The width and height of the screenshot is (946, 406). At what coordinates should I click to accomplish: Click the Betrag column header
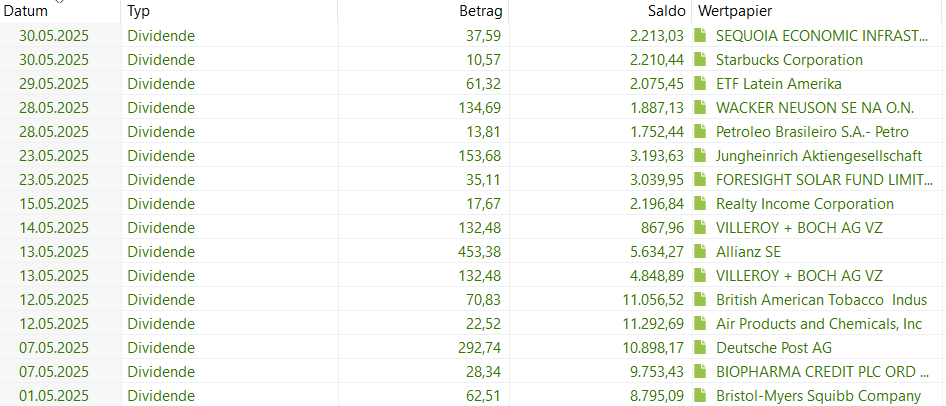point(482,11)
